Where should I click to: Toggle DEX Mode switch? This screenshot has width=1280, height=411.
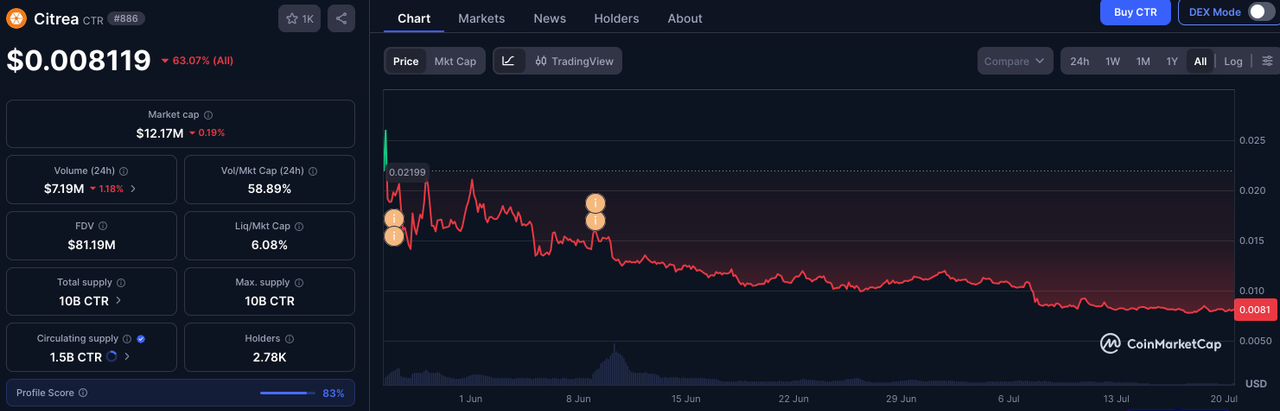pyautogui.click(x=1262, y=12)
